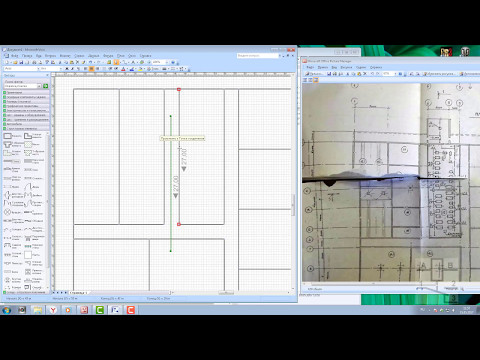Click green search arrow in Shapes panel

tap(45, 86)
